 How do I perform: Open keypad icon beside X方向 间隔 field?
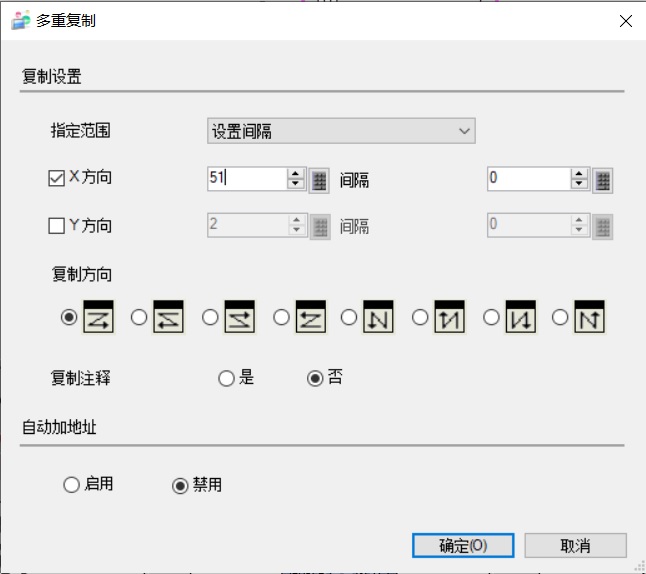(x=602, y=180)
